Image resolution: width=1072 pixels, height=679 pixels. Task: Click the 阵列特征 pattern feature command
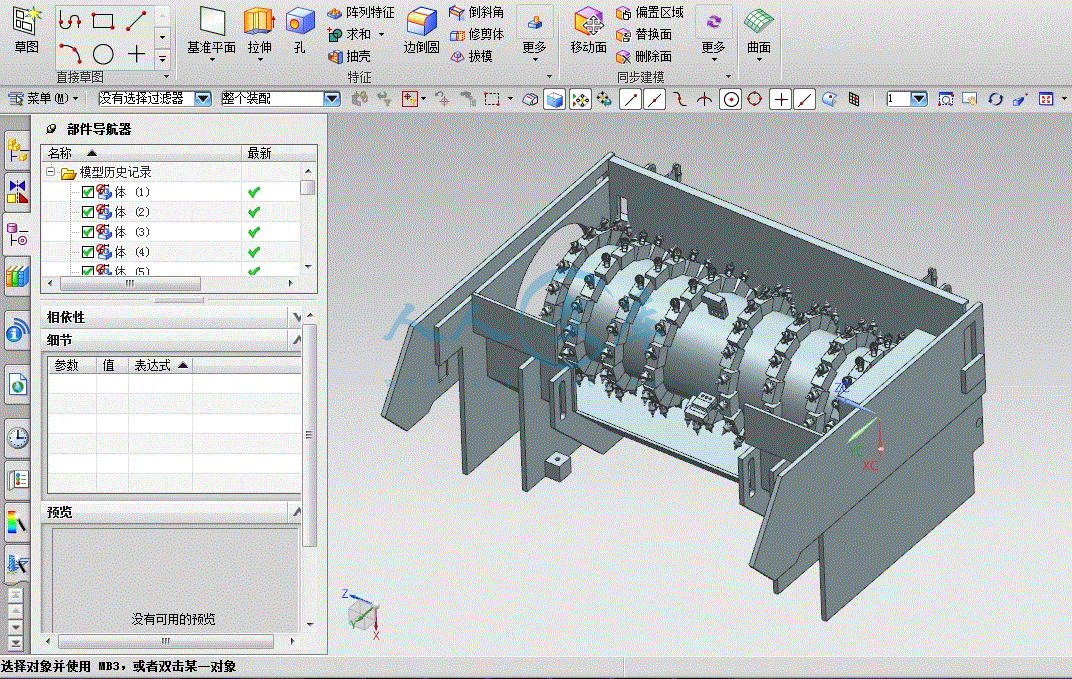tap(361, 12)
